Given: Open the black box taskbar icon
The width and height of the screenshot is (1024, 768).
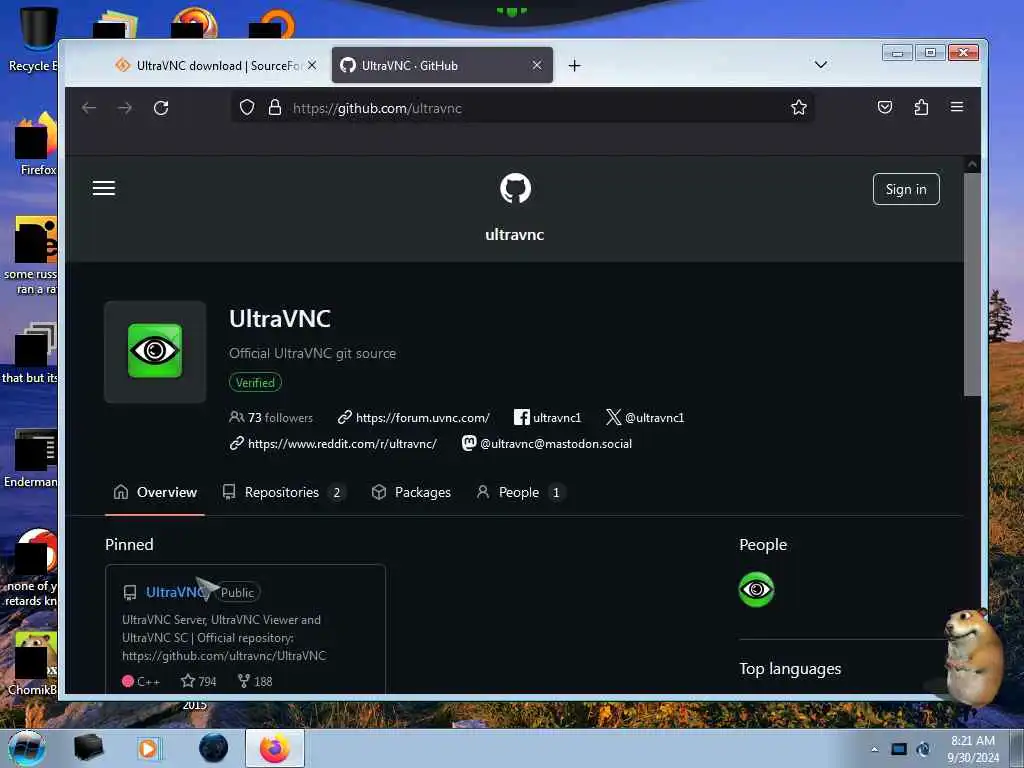Looking at the screenshot, I should 88,748.
